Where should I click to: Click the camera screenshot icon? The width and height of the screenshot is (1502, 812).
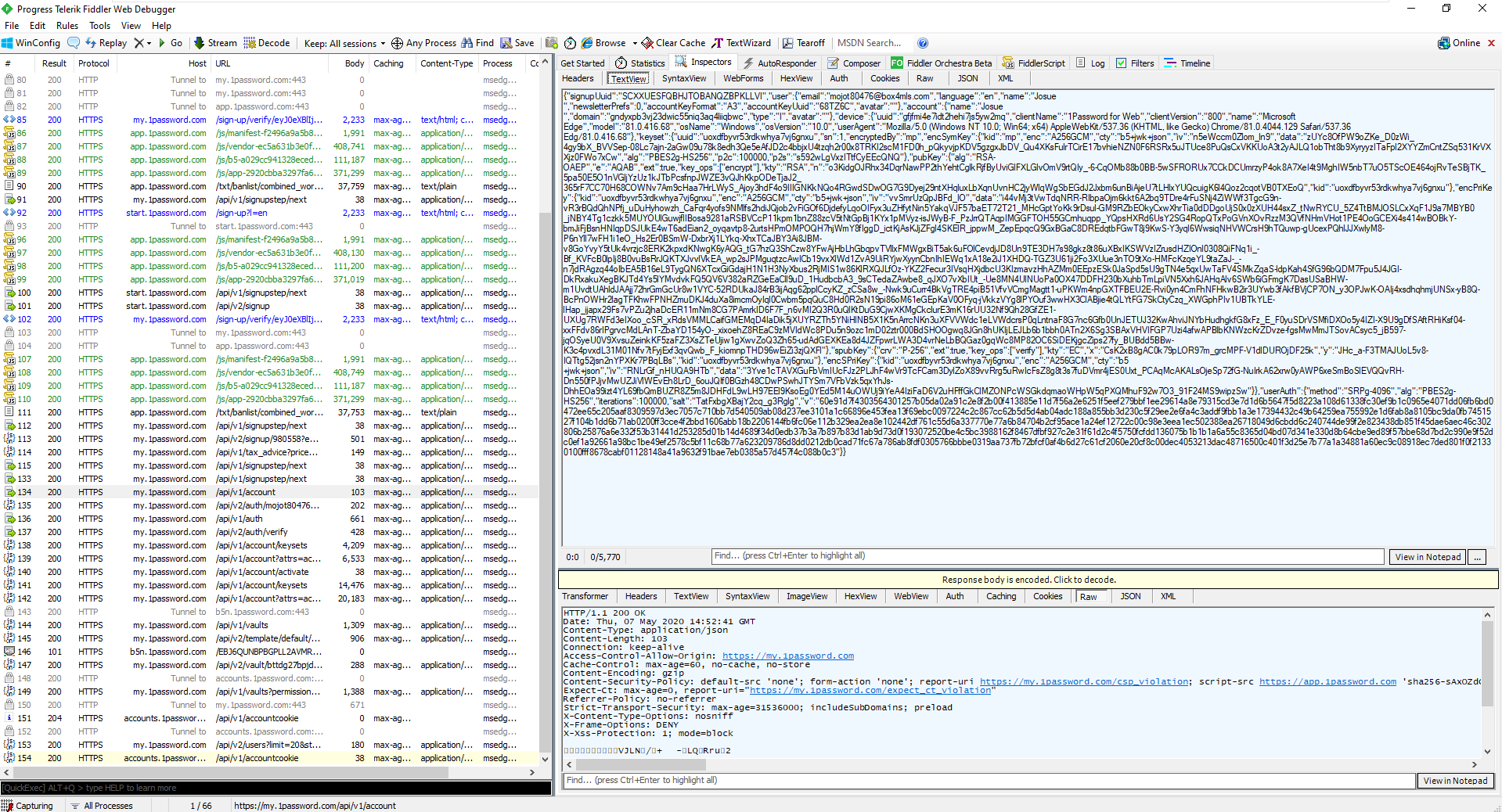pos(552,43)
